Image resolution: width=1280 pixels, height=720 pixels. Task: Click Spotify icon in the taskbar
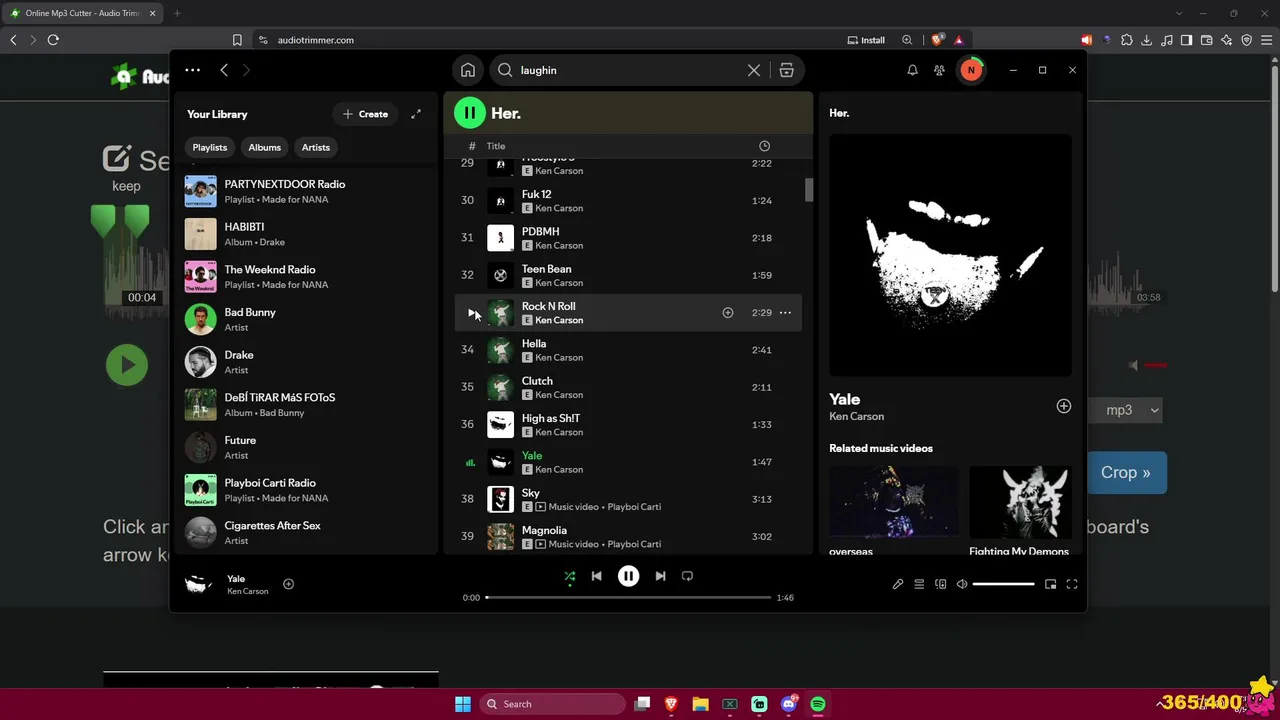pos(818,704)
